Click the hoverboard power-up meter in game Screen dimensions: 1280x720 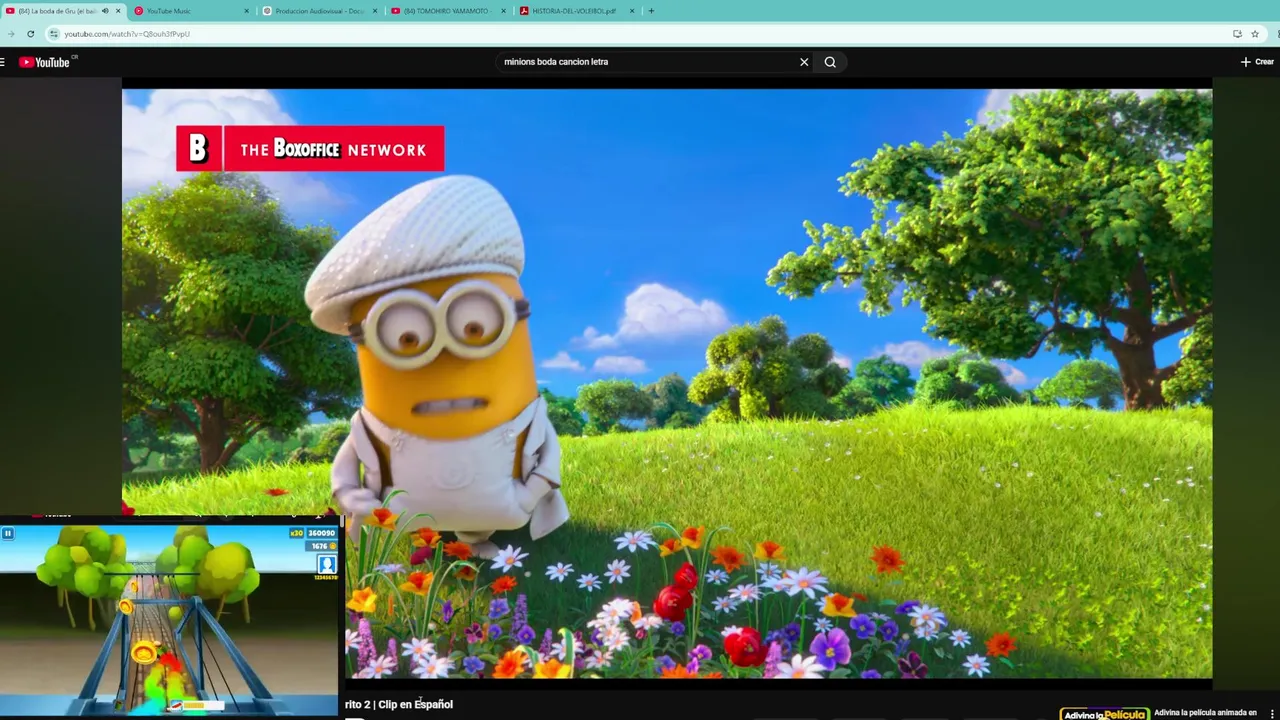195,705
